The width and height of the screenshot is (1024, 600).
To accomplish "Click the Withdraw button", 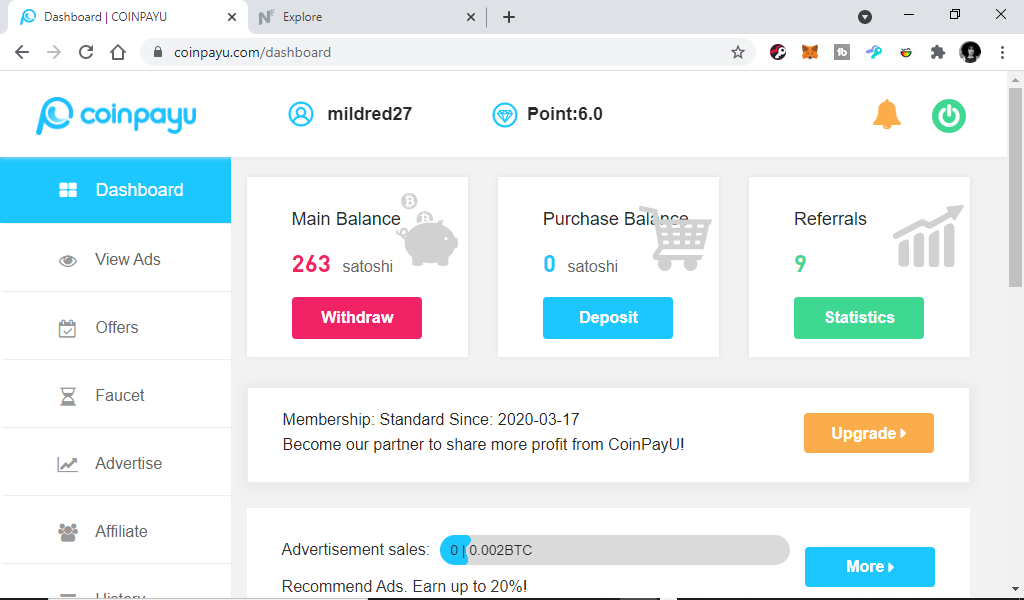I will click(357, 317).
